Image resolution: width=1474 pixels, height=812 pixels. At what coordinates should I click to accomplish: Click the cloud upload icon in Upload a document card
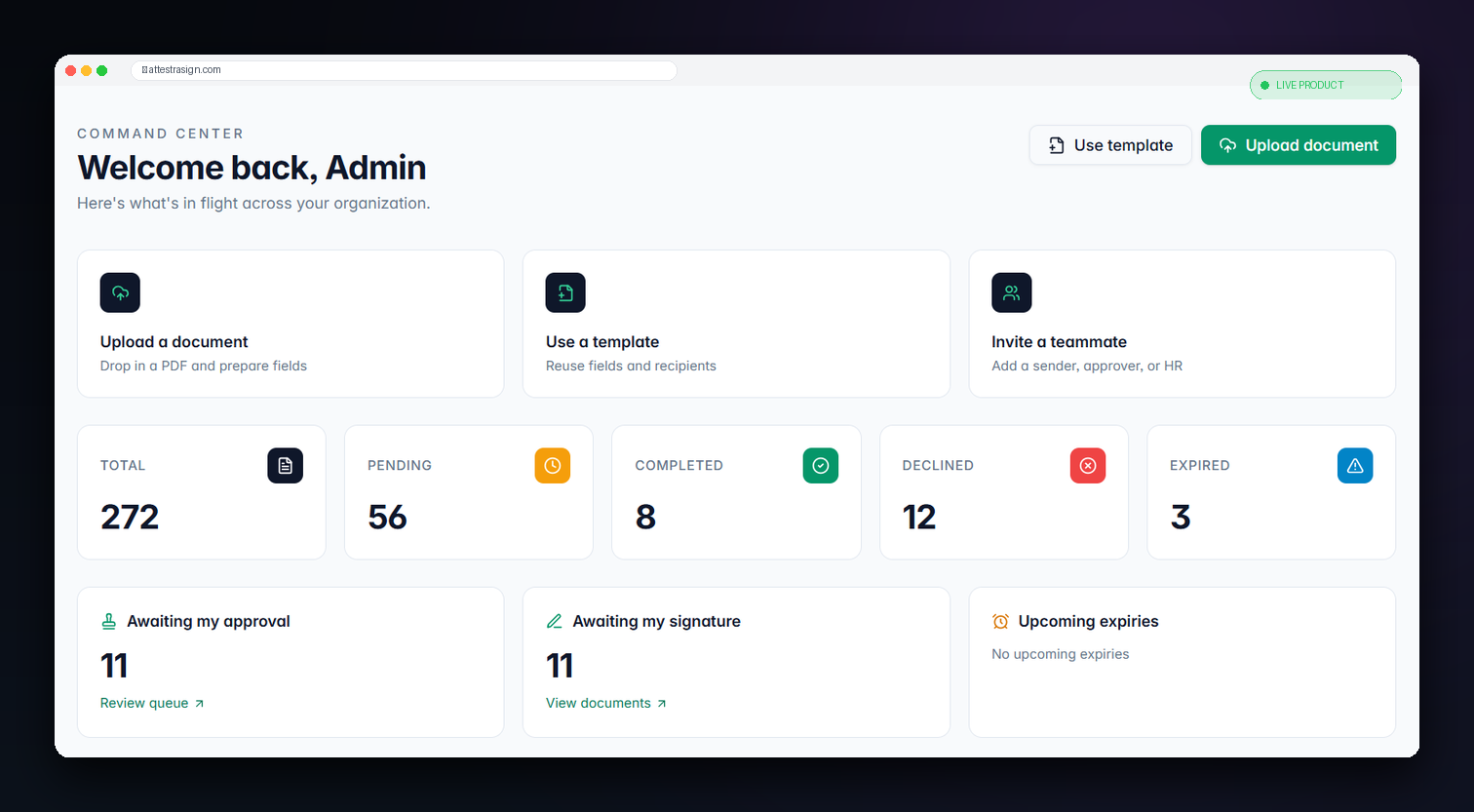(x=120, y=292)
